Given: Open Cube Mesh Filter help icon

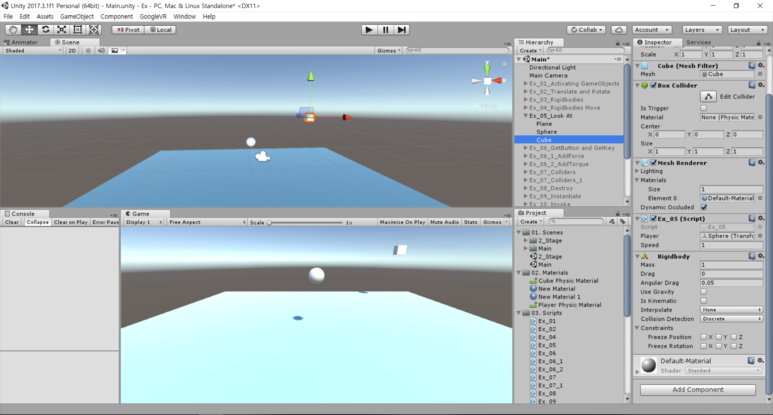Looking at the screenshot, I should click(752, 66).
